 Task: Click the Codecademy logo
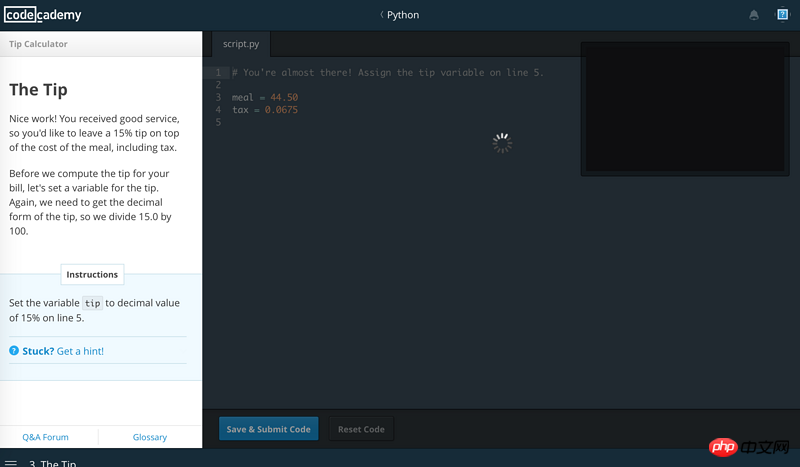[43, 15]
